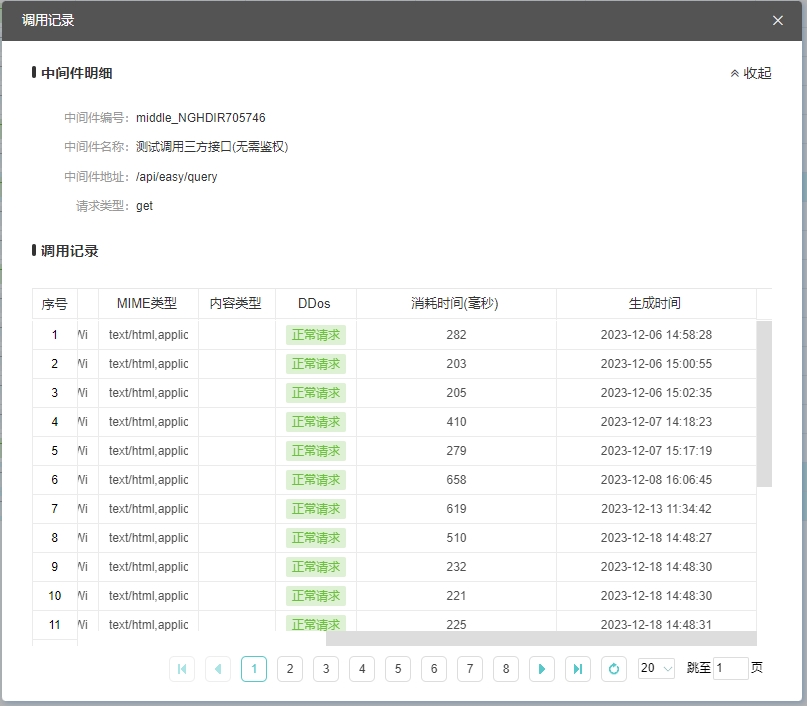Click the 跳至 page number input field
The height and width of the screenshot is (706, 807).
(x=731, y=668)
